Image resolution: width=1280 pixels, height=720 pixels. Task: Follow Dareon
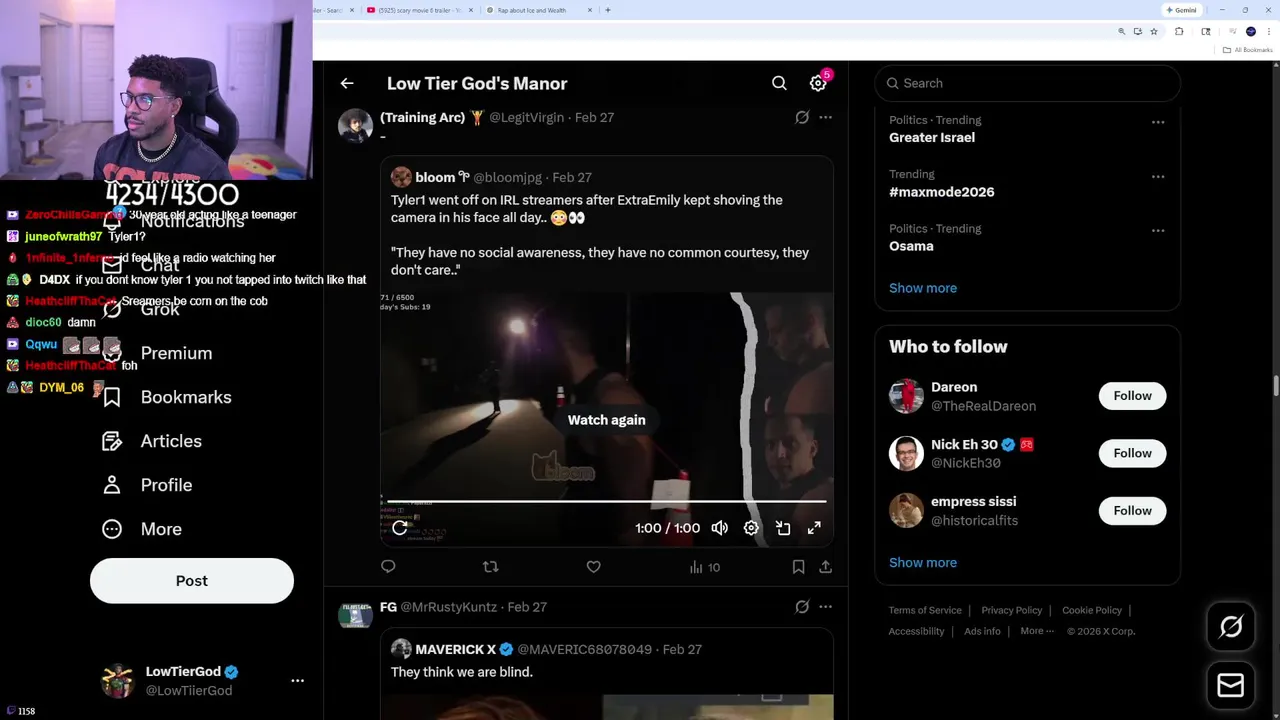1132,396
